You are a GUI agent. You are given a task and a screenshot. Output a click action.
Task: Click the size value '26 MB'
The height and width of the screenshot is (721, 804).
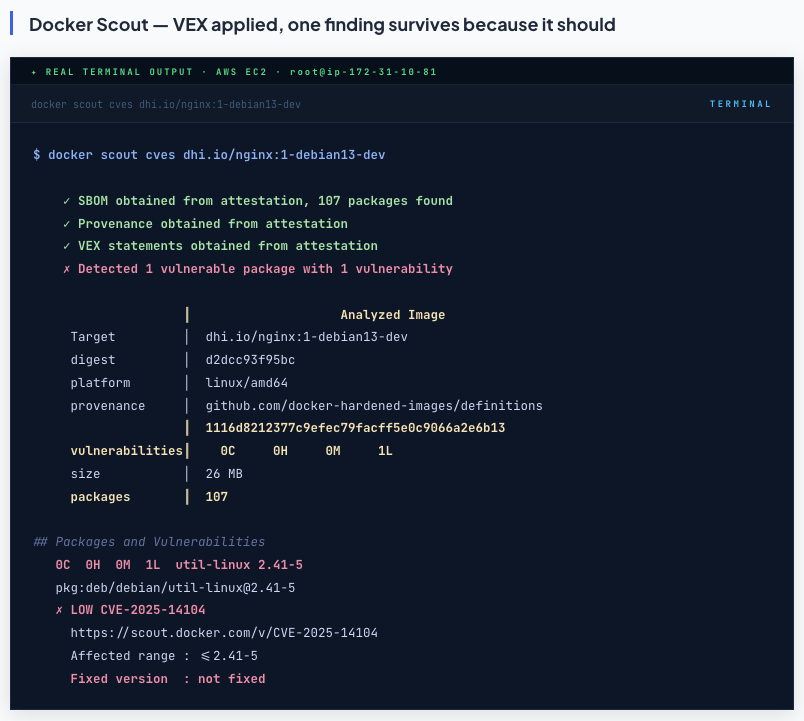coord(224,474)
